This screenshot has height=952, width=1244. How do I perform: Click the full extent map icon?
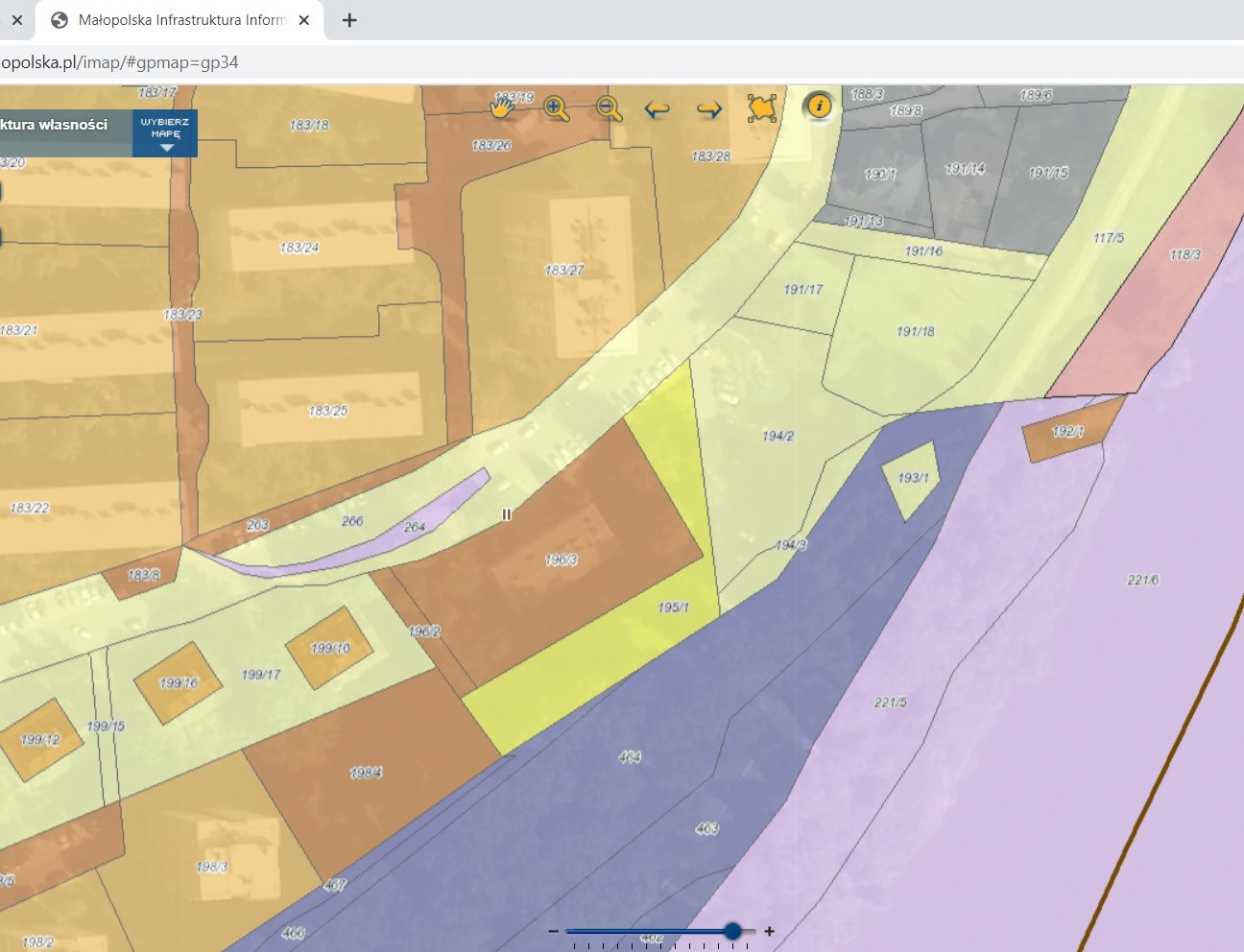coord(761,107)
